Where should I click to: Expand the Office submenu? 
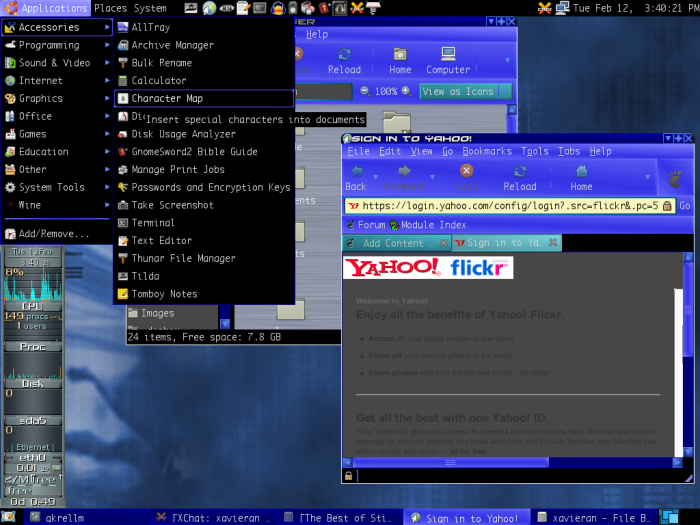pos(57,116)
